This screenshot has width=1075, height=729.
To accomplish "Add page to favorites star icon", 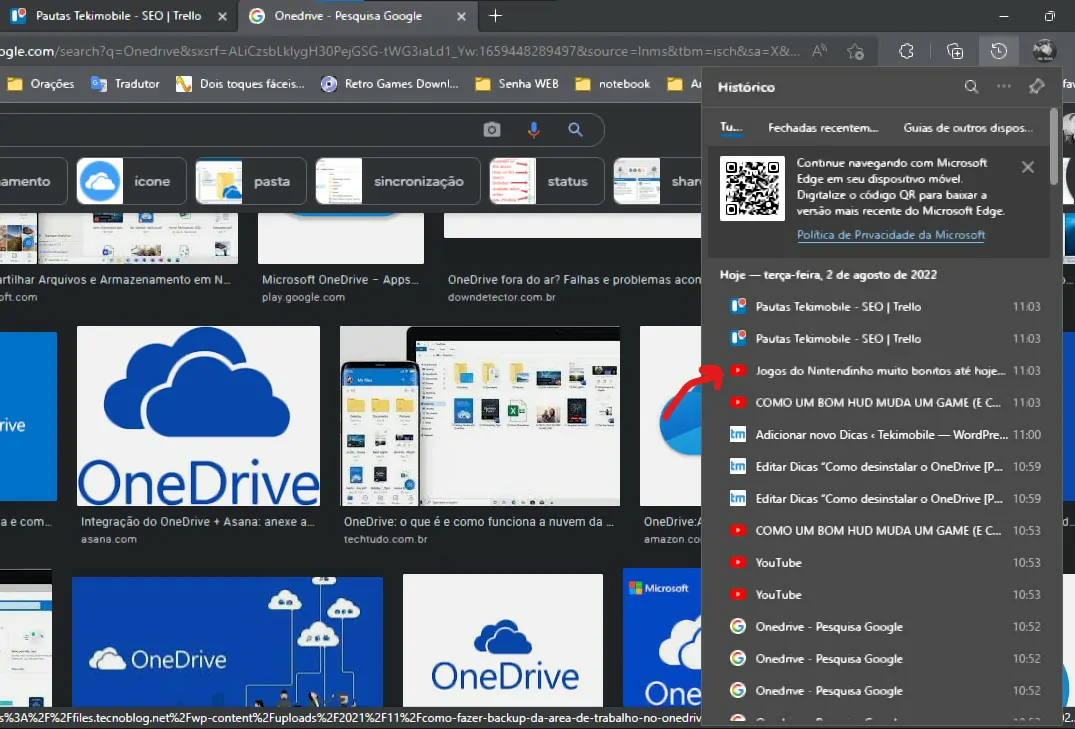I will (855, 51).
